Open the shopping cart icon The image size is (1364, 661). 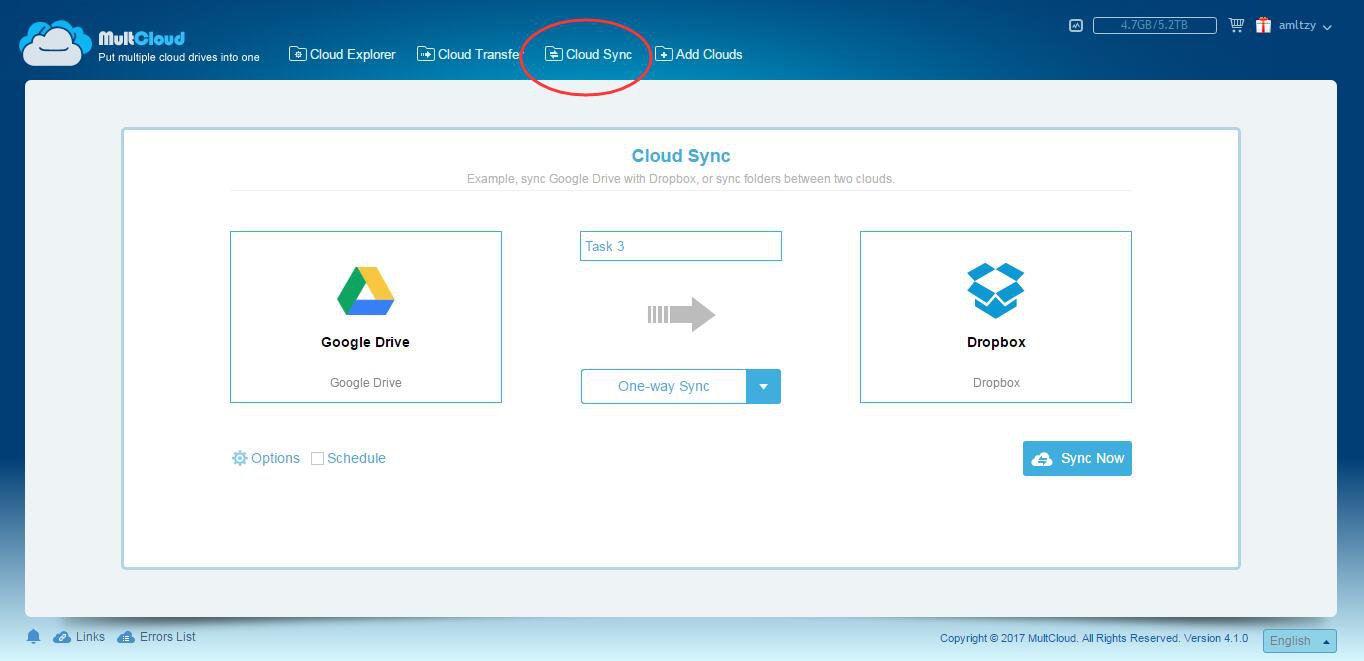click(x=1236, y=25)
